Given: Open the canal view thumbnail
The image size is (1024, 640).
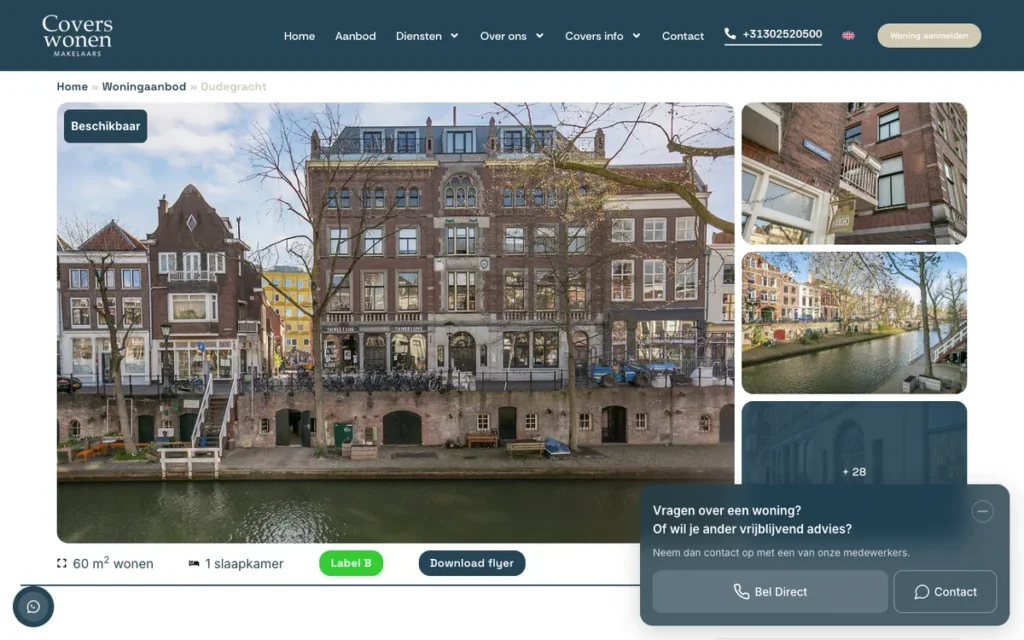Looking at the screenshot, I should (x=854, y=323).
